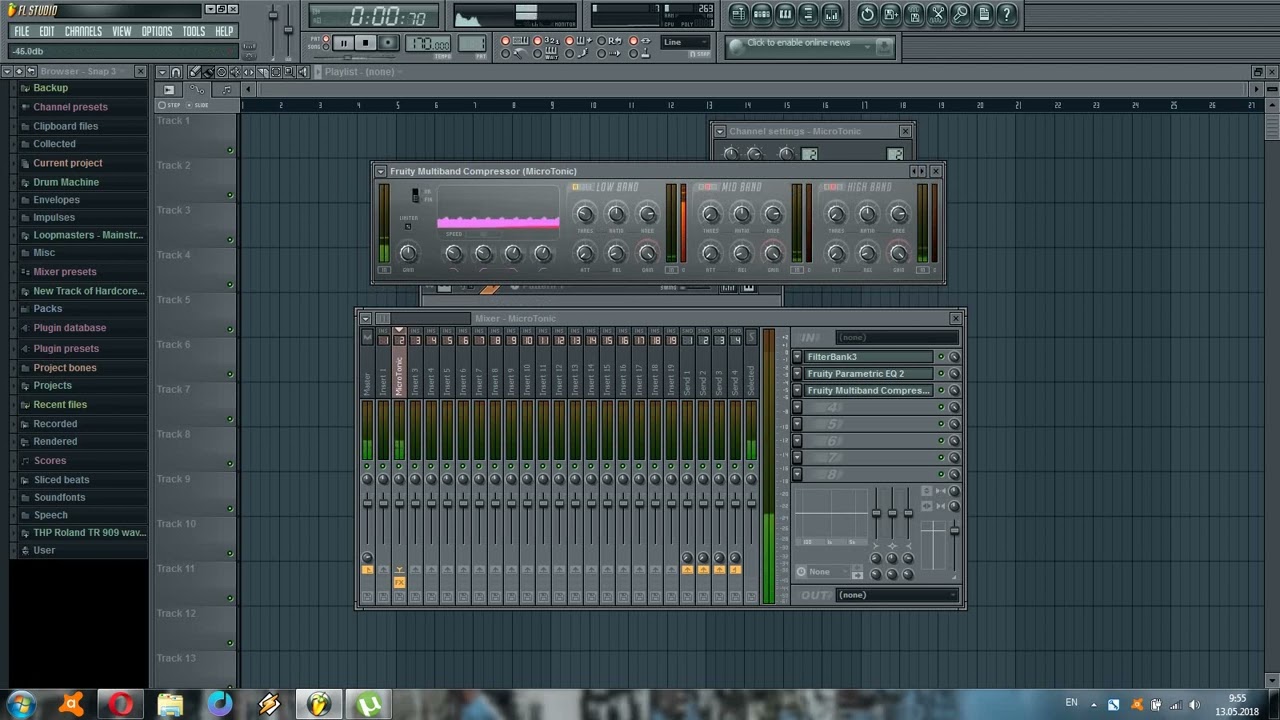Viewport: 1280px width, 720px height.
Task: Open the Line snap mode dropdown
Action: pos(685,42)
